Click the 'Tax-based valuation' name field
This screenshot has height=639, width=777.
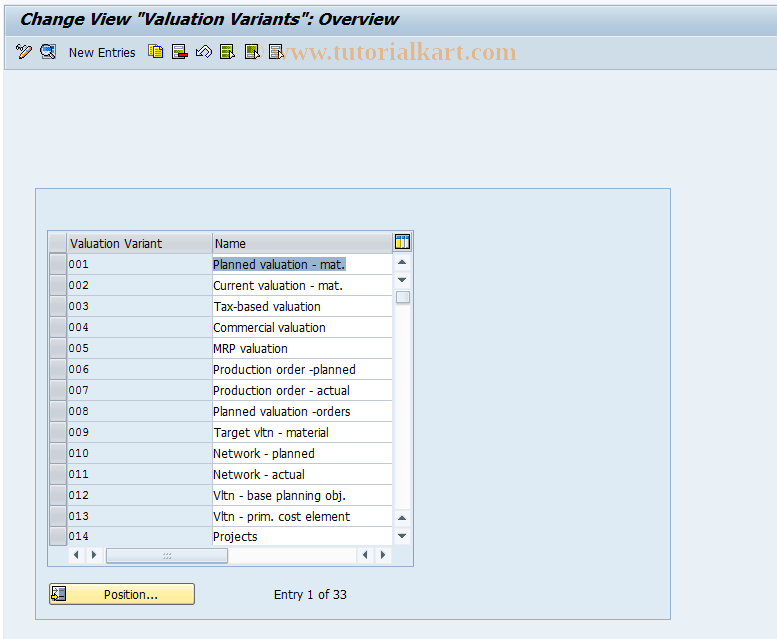[302, 307]
